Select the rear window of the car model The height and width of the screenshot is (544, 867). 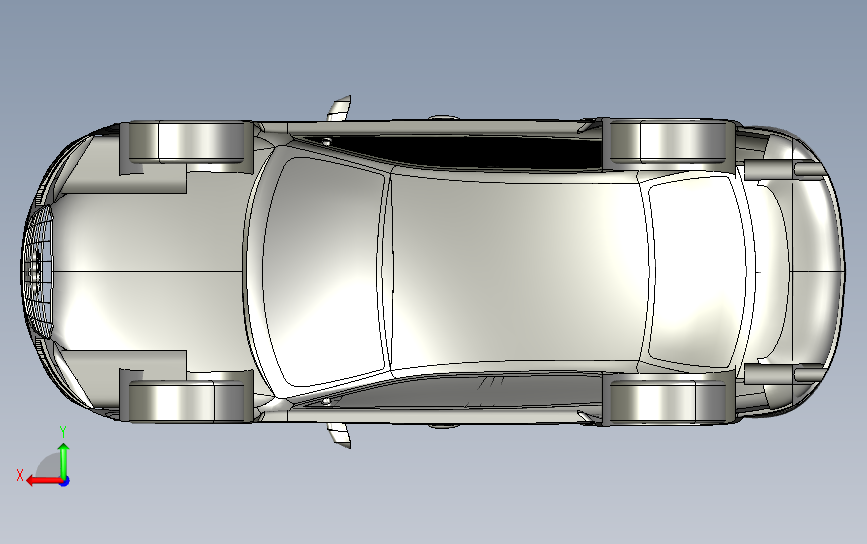698,271
